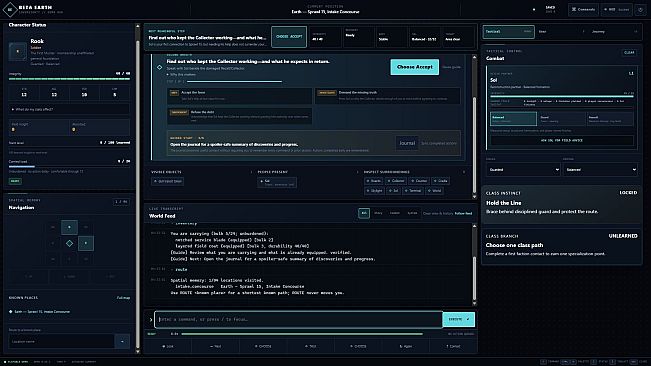Click Clear view & history link

pyautogui.click(x=438, y=213)
